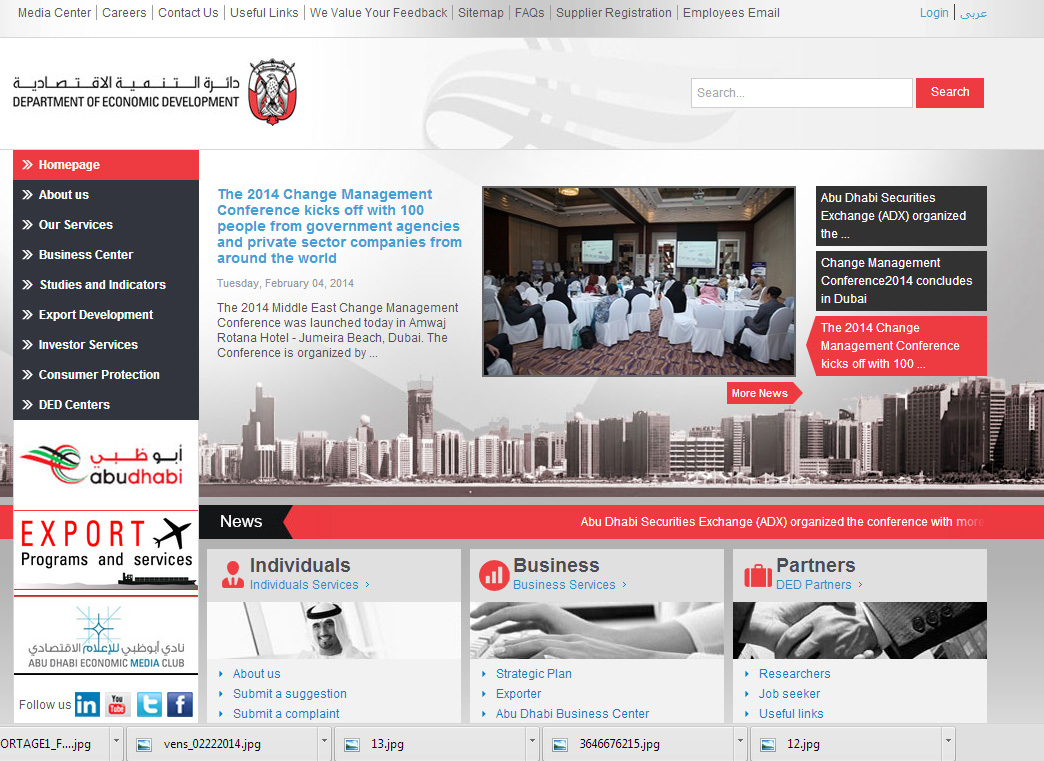The image size is (1044, 761).
Task: Click the Individuals person icon
Action: click(233, 574)
